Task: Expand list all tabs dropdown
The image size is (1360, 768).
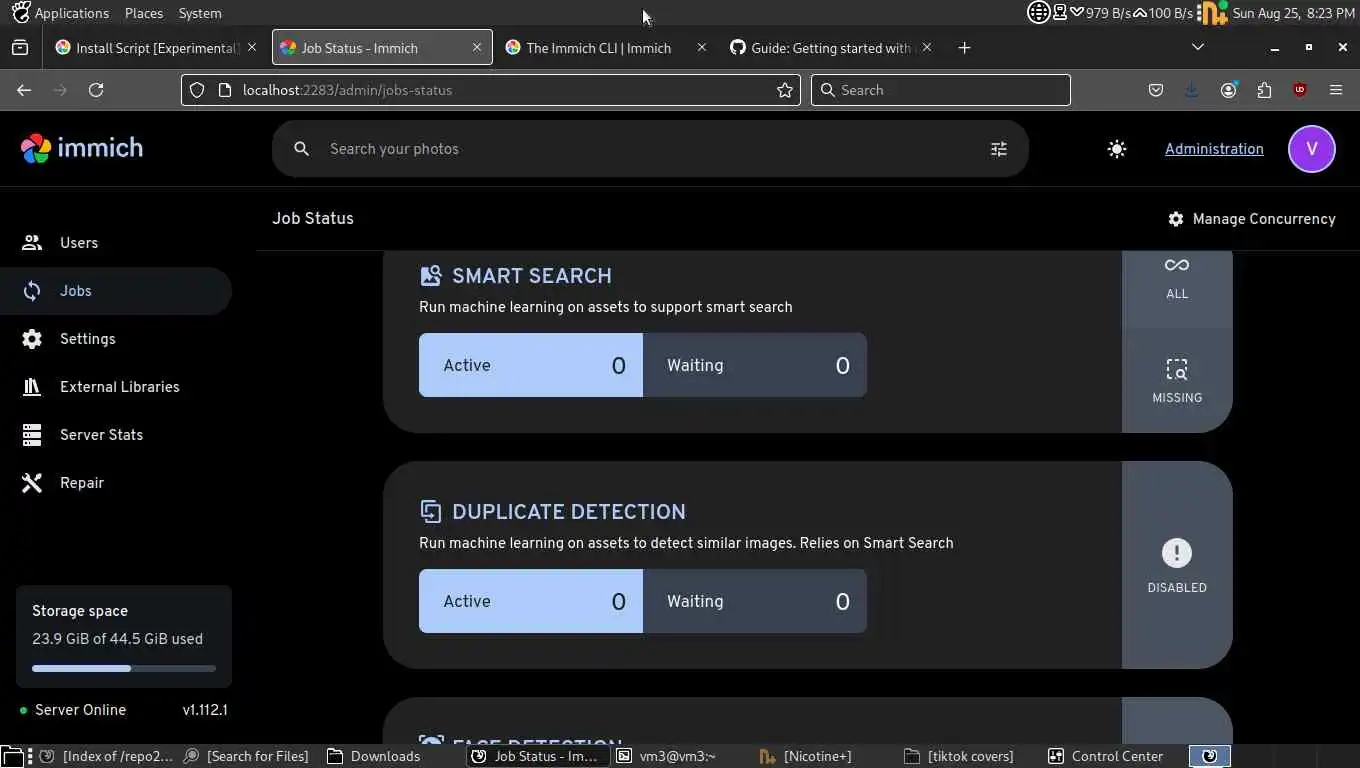Action: 1198,47
